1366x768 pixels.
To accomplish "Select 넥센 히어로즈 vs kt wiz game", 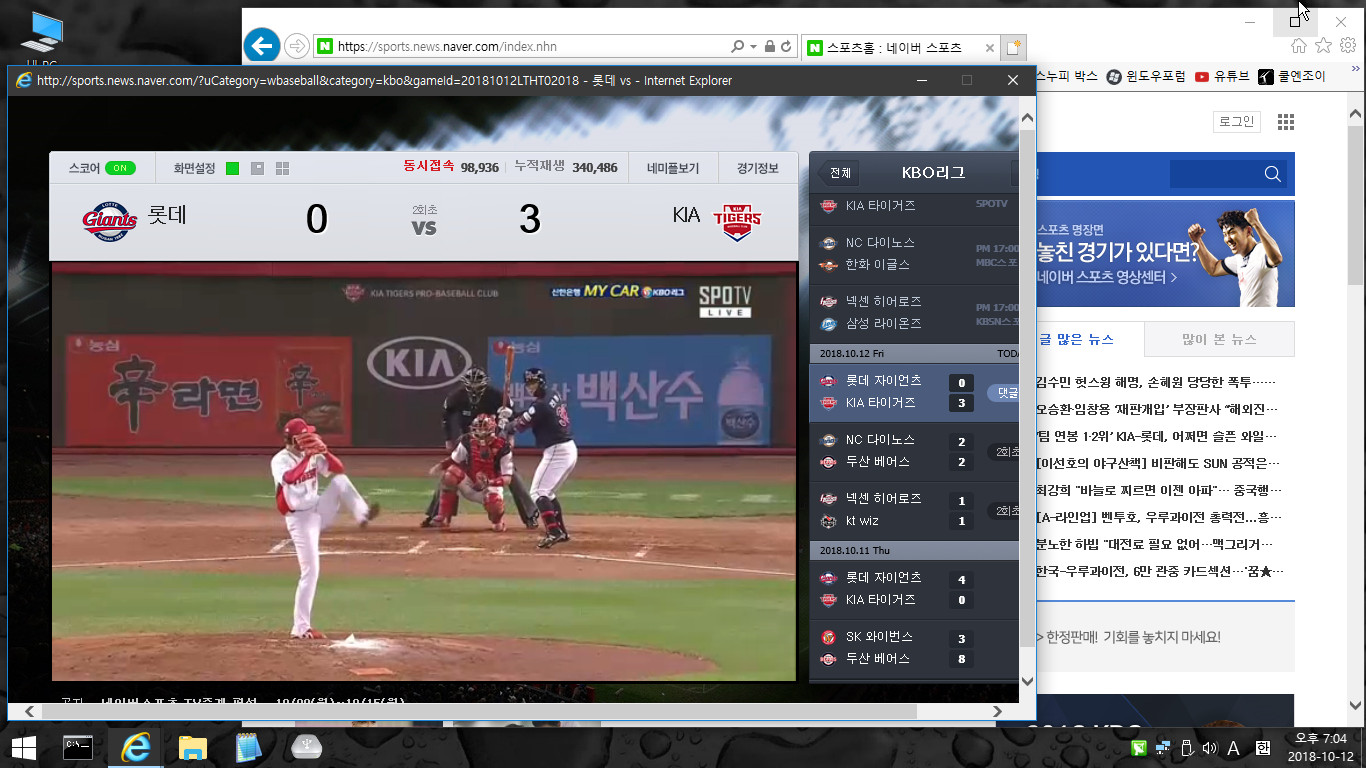I will coord(914,509).
